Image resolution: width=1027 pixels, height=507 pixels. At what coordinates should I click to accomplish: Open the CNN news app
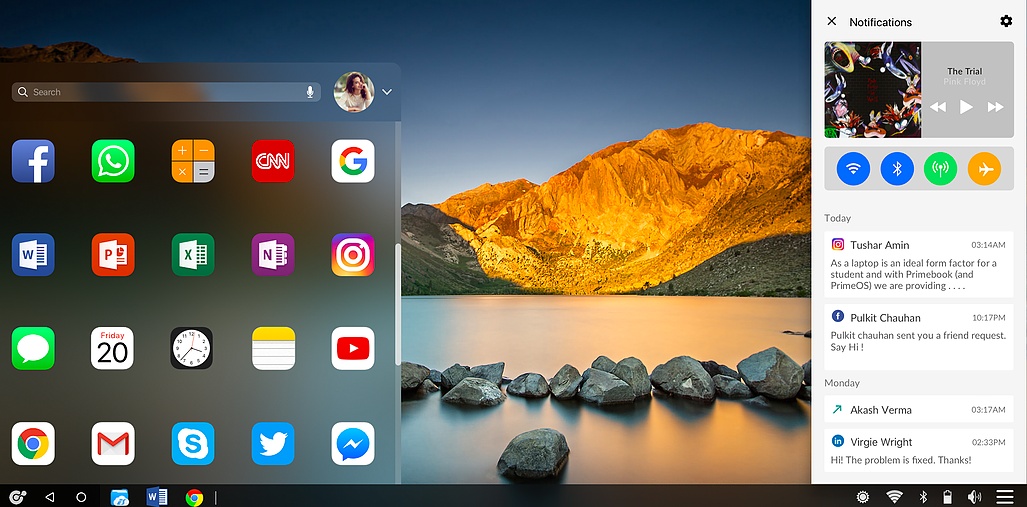272,161
